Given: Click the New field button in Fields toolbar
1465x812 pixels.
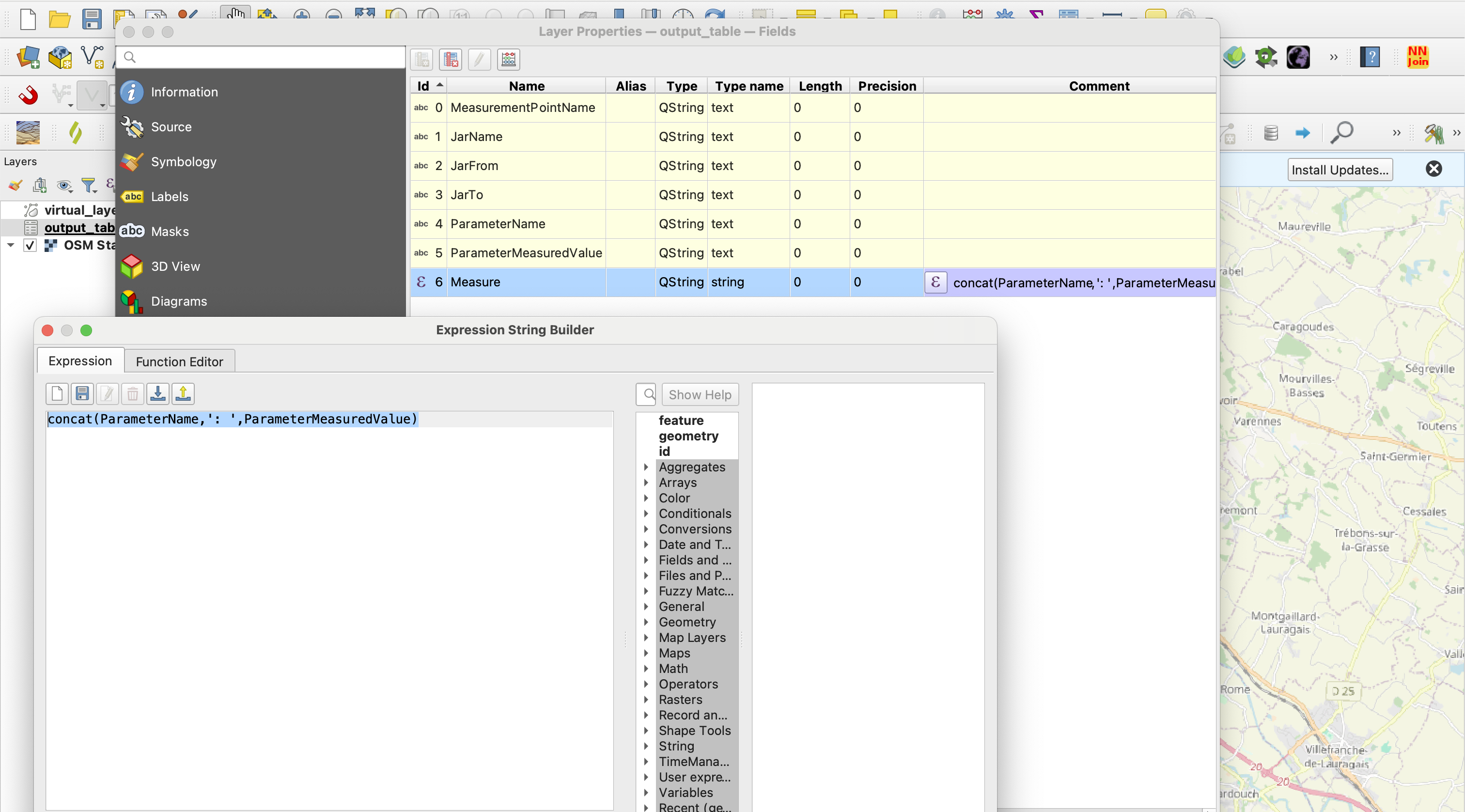Looking at the screenshot, I should 421,59.
